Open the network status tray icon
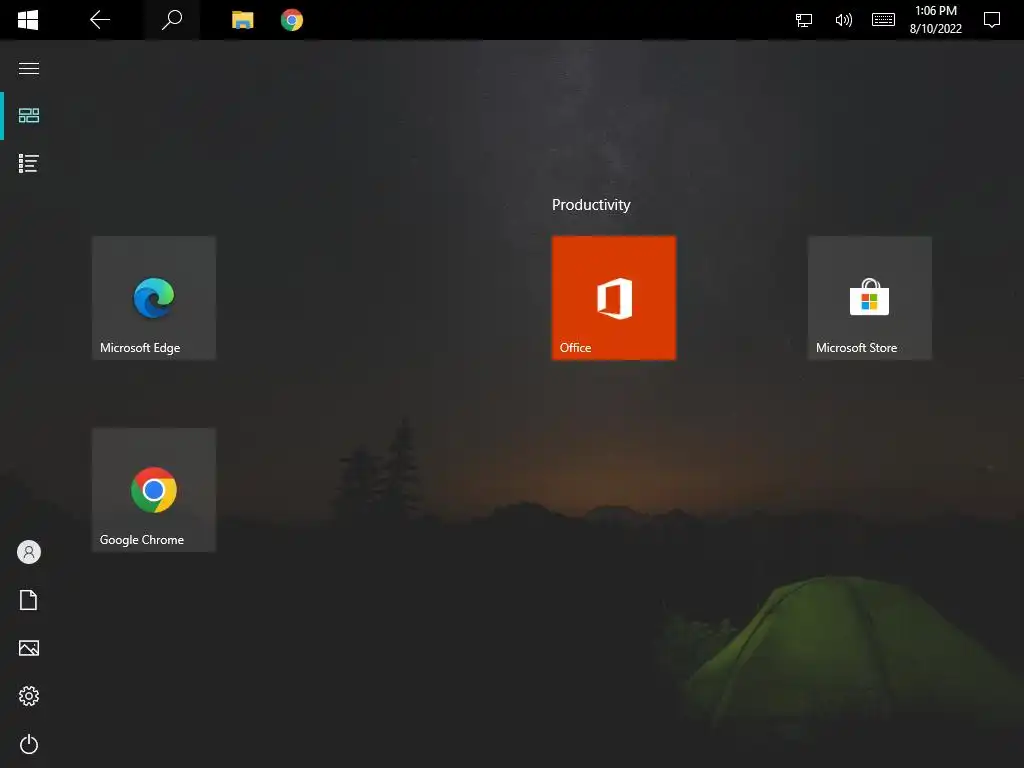Image resolution: width=1024 pixels, height=768 pixels. pos(804,20)
